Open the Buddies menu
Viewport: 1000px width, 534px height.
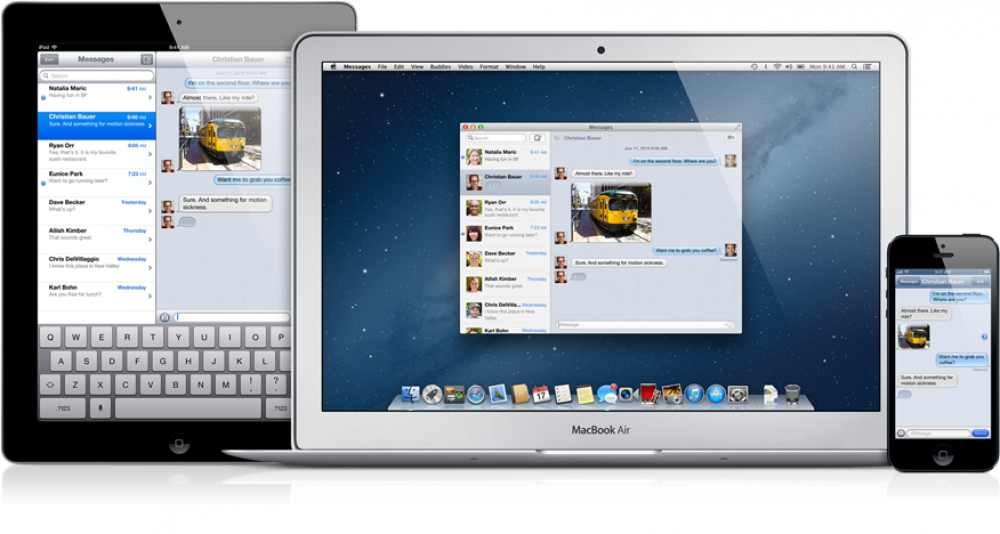[441, 66]
